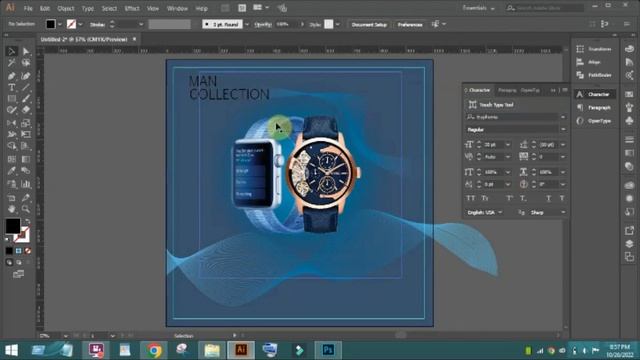Screen dimensions: 640x360
Task: Select the Curvature tool
Action: [26, 76]
